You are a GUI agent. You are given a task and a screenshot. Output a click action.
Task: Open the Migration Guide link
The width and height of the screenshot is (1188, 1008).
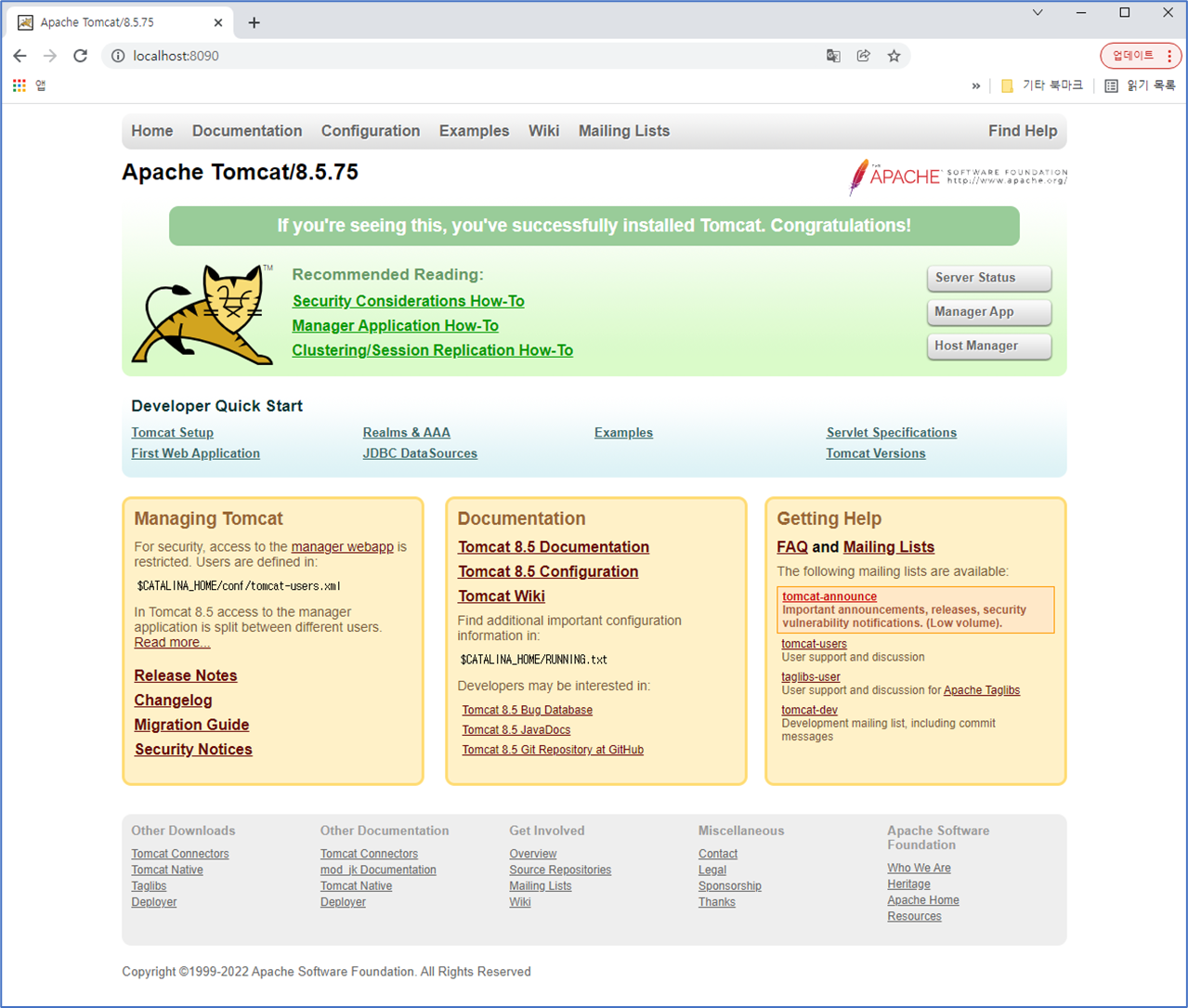tap(191, 725)
